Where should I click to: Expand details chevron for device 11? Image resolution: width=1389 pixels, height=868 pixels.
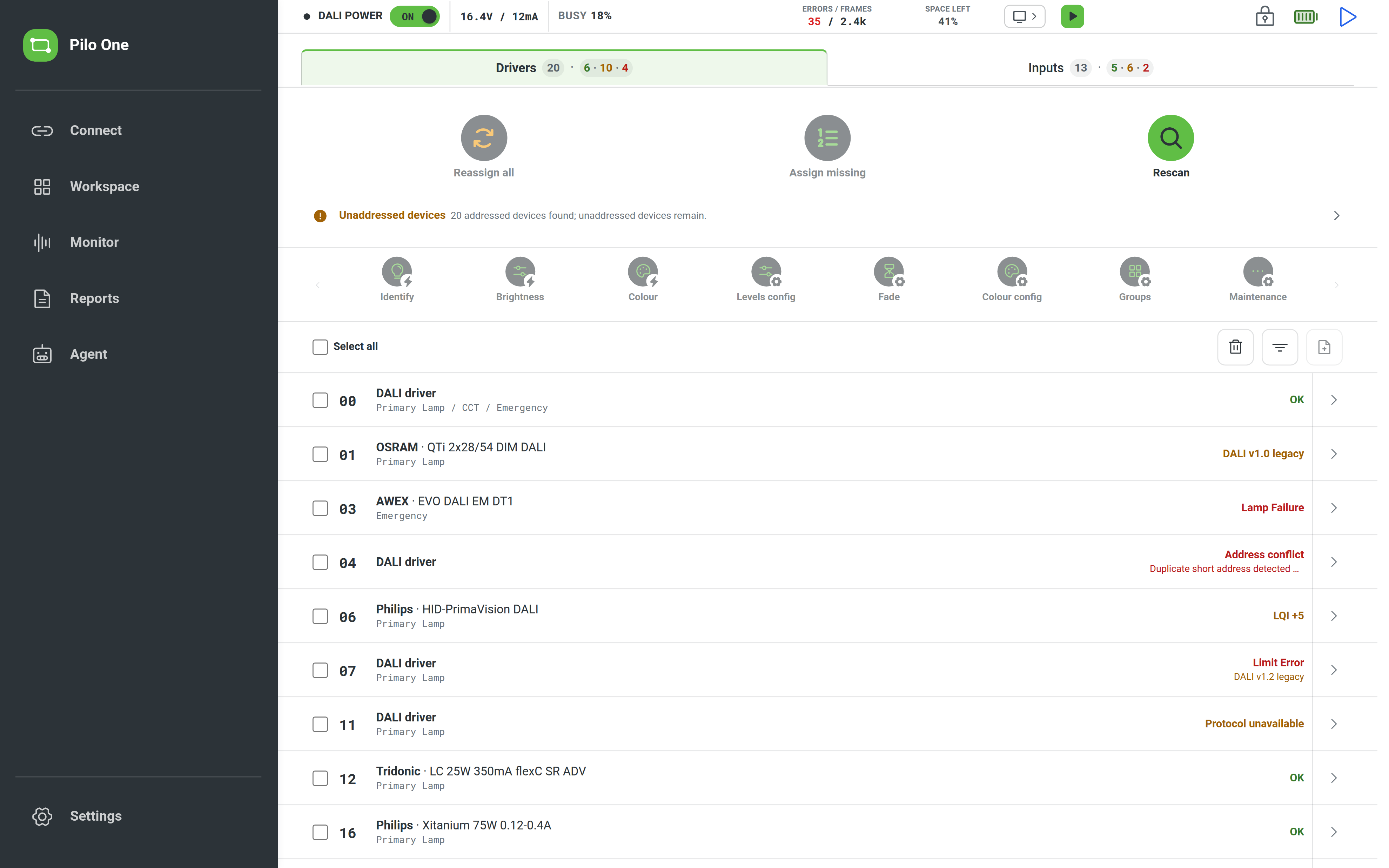(x=1333, y=724)
